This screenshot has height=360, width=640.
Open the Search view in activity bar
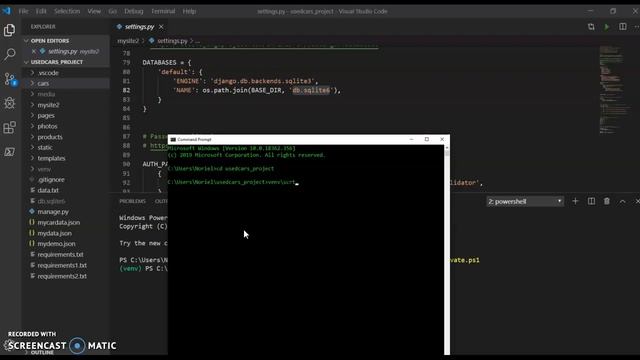[x=9, y=54]
